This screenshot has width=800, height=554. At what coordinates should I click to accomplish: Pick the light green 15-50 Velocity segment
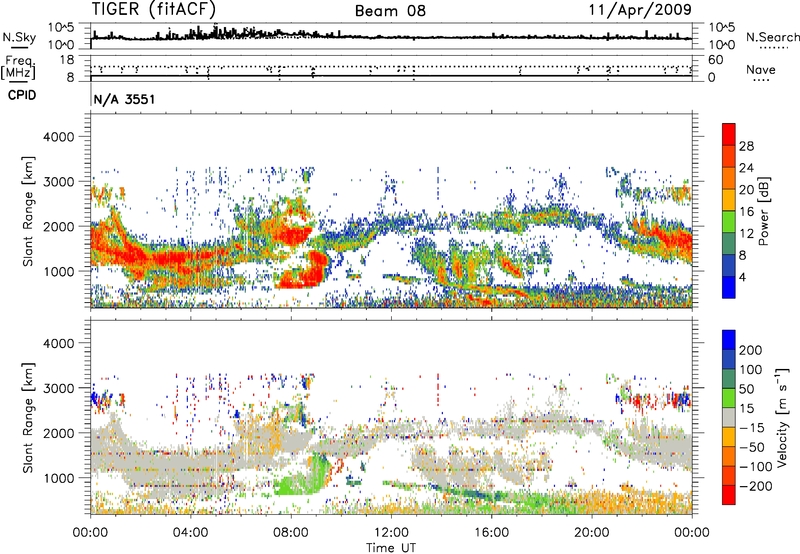pos(729,398)
